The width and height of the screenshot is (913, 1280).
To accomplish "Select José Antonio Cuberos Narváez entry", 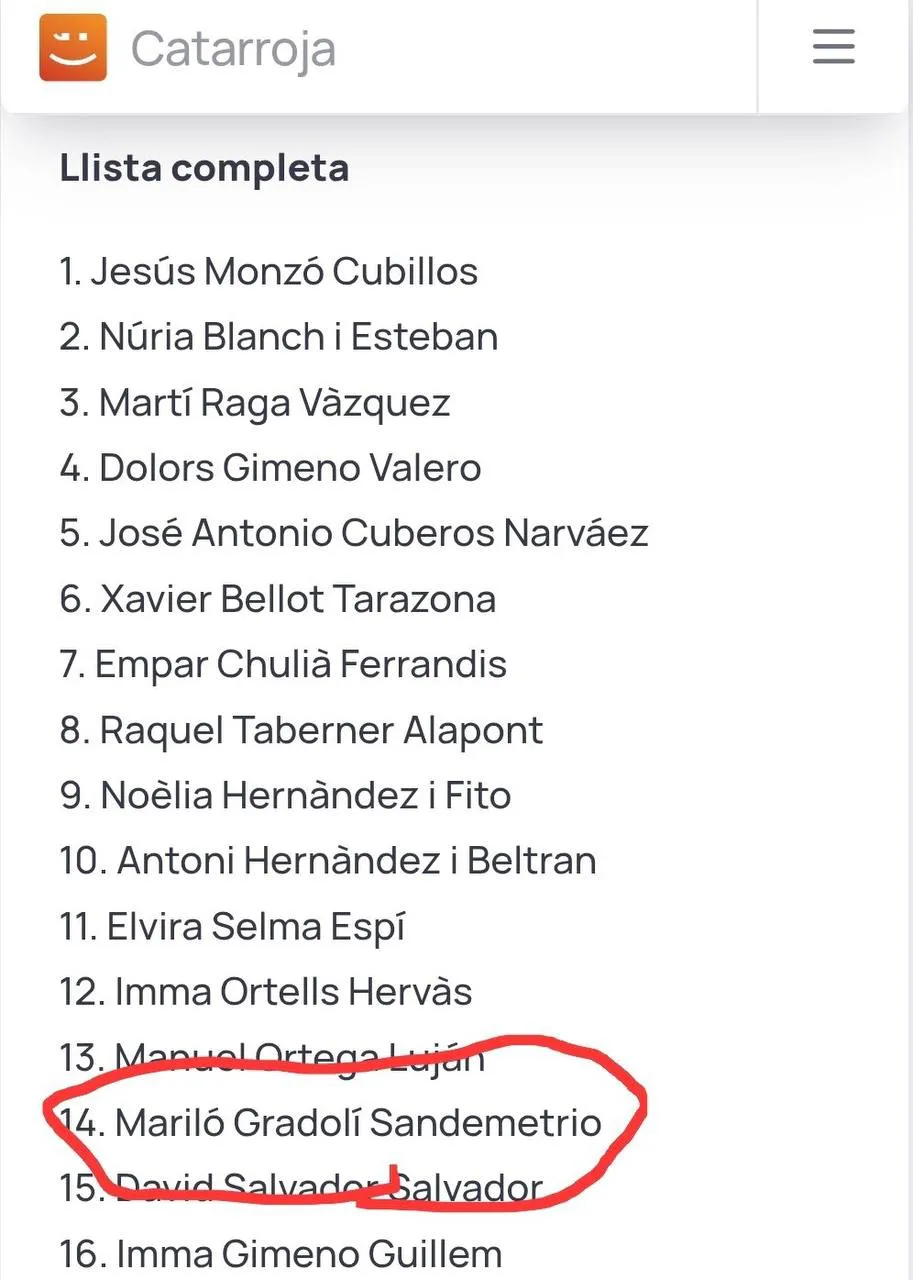I will tap(354, 533).
